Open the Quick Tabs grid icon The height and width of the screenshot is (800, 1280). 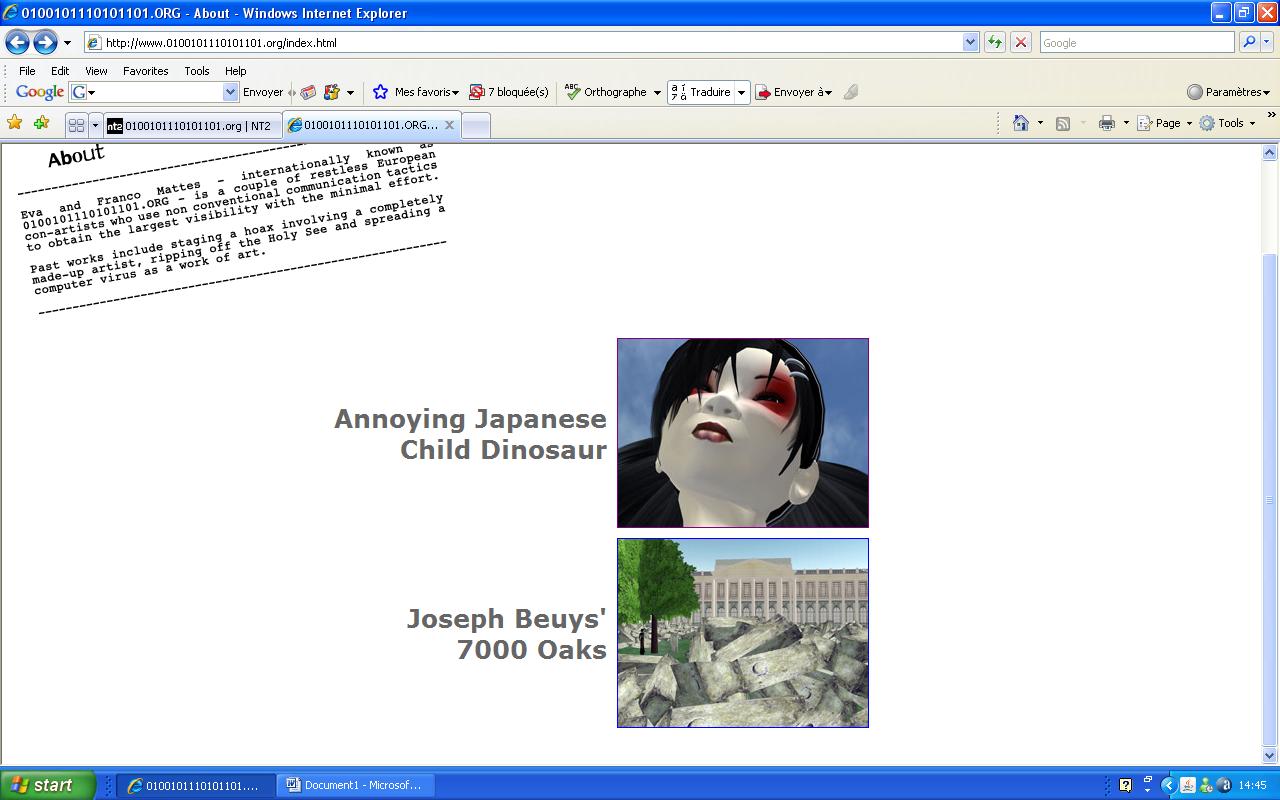pos(76,125)
